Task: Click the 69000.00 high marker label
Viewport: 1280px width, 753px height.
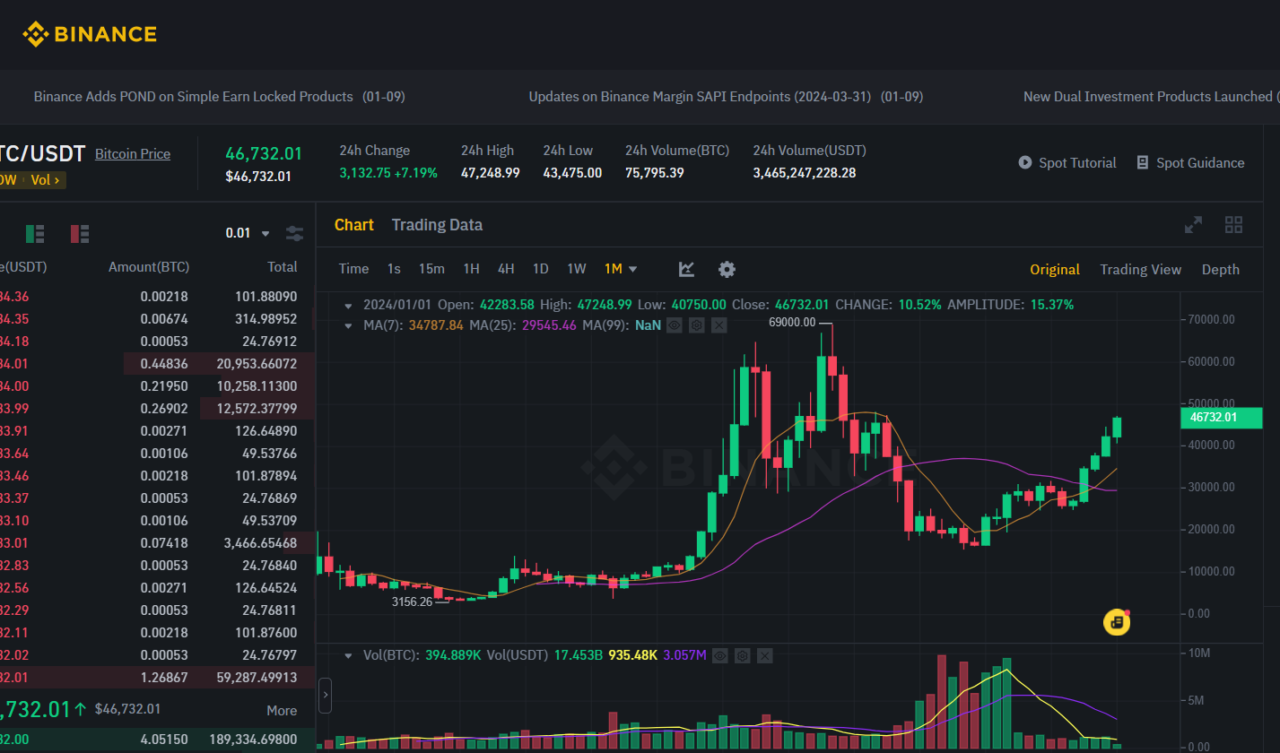Action: point(792,322)
